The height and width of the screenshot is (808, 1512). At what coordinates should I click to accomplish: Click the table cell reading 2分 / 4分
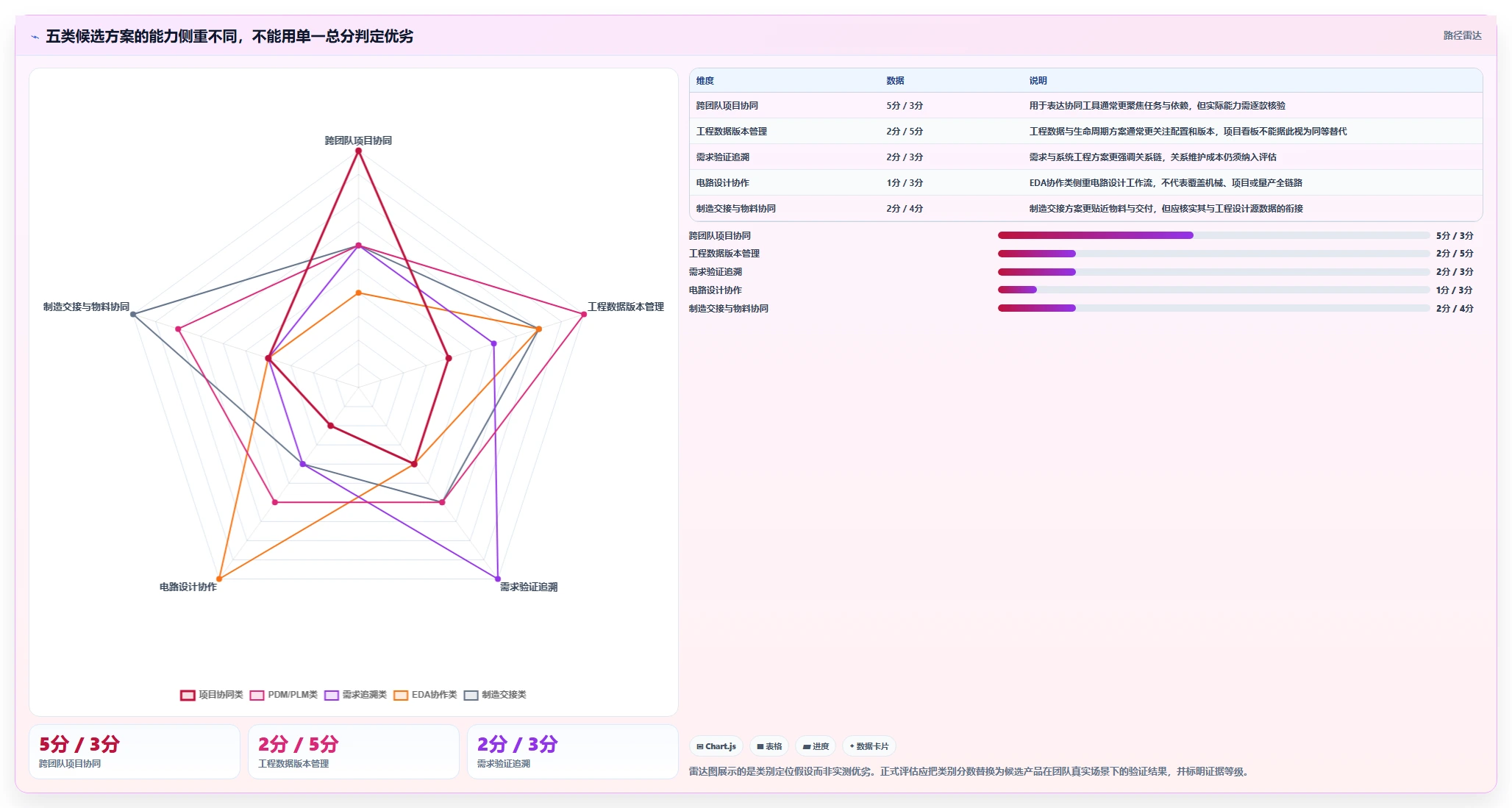tap(905, 209)
